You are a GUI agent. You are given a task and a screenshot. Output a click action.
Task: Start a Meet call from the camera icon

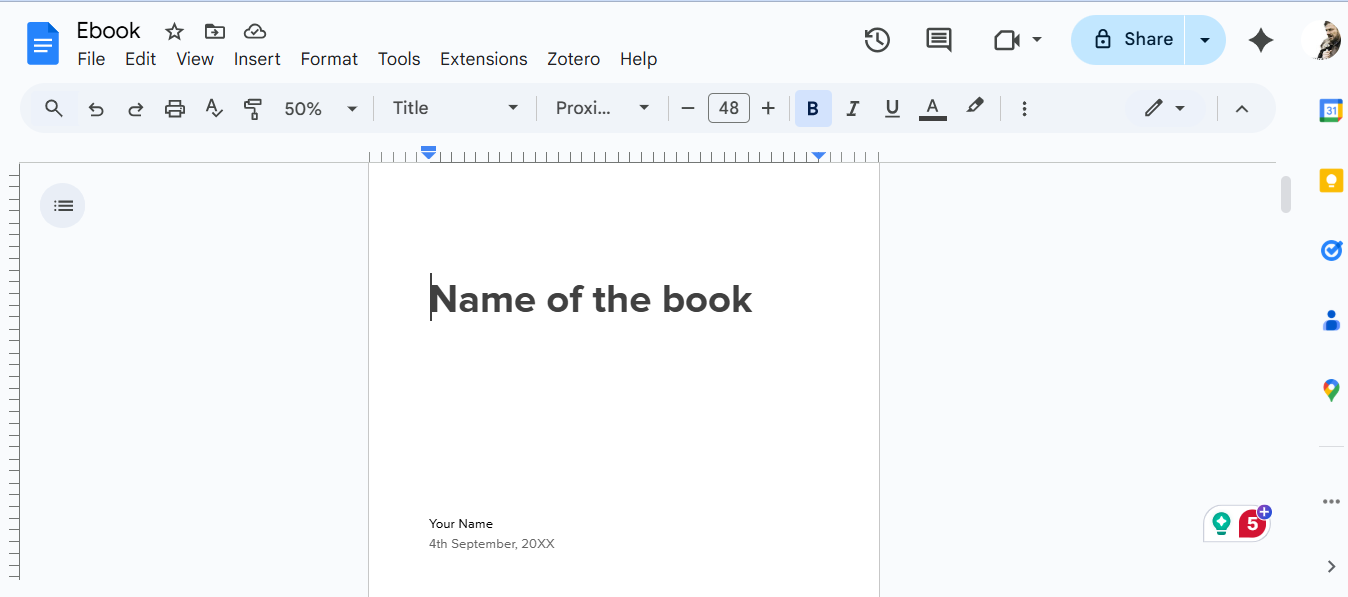pos(1008,40)
